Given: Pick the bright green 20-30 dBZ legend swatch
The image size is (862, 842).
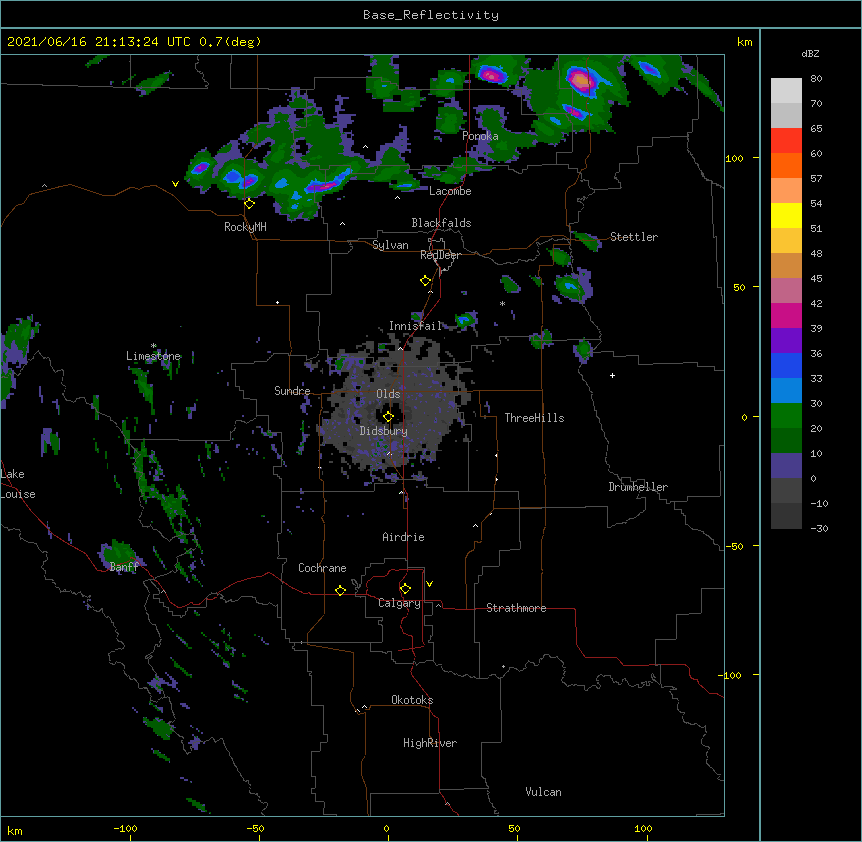Looking at the screenshot, I should click(x=786, y=416).
